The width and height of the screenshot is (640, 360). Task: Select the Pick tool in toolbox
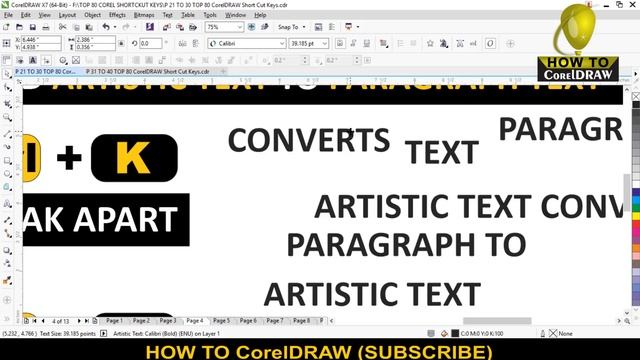(7, 74)
